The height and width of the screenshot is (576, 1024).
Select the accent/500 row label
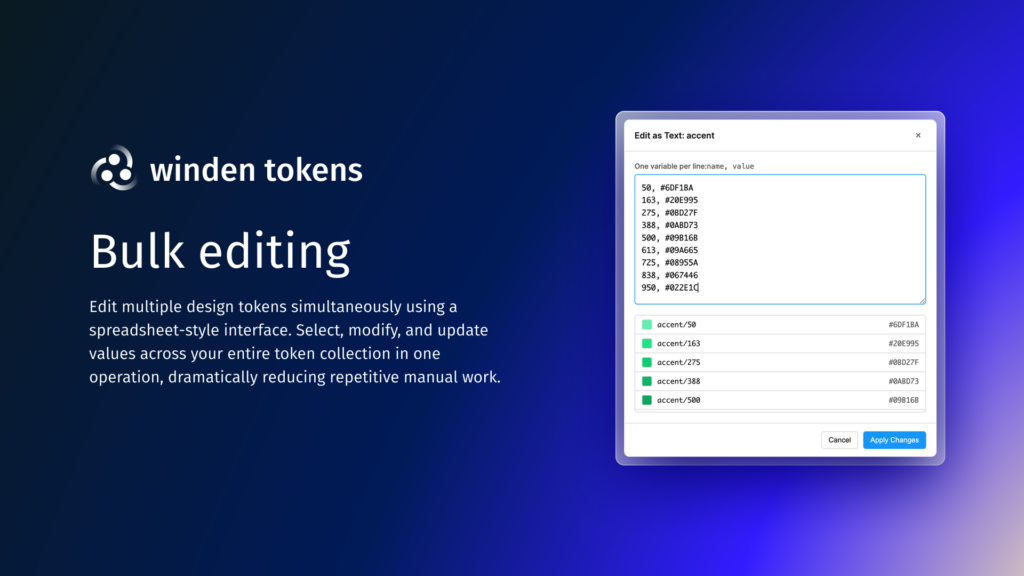click(x=679, y=400)
